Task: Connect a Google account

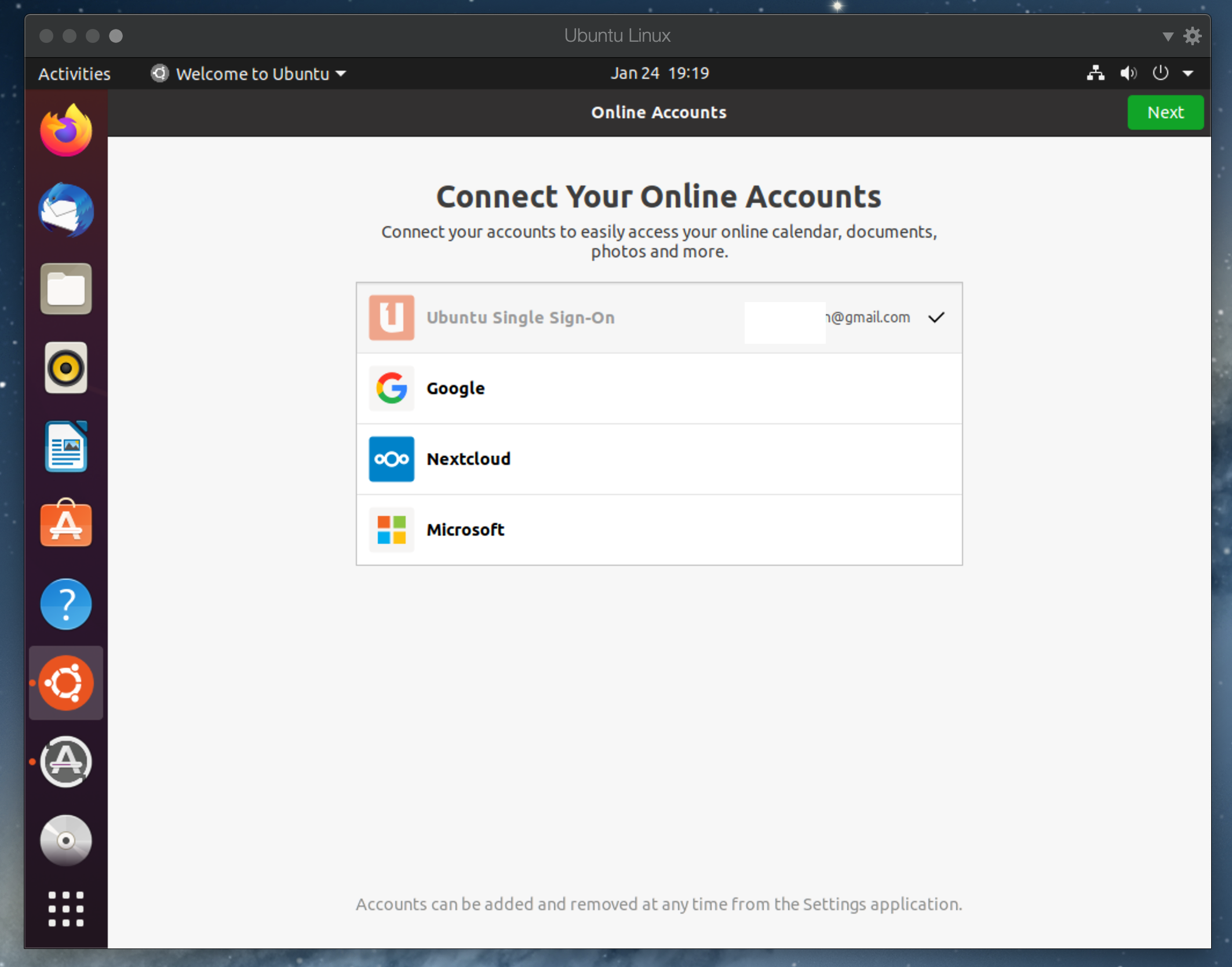Action: coord(658,388)
